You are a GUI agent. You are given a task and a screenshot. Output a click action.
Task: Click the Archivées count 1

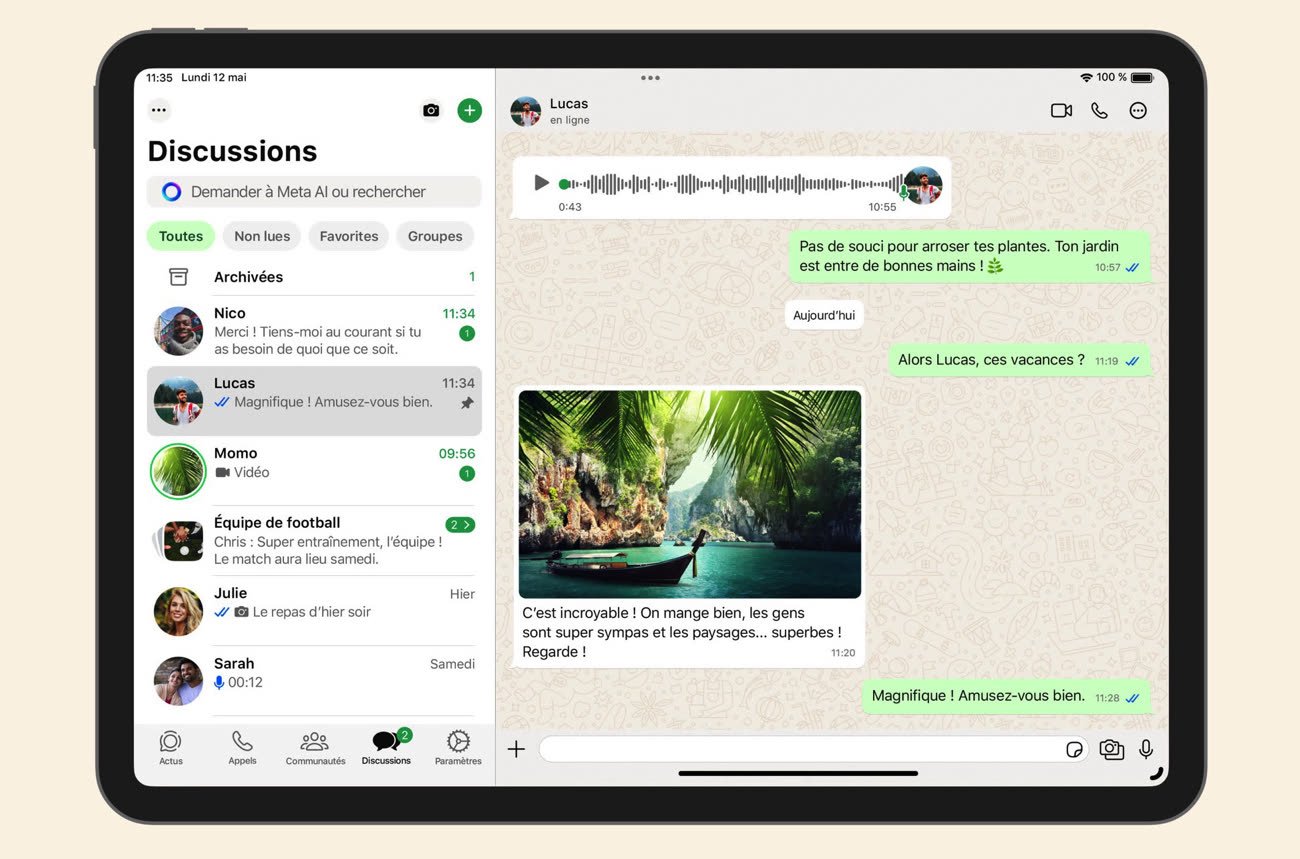click(472, 277)
